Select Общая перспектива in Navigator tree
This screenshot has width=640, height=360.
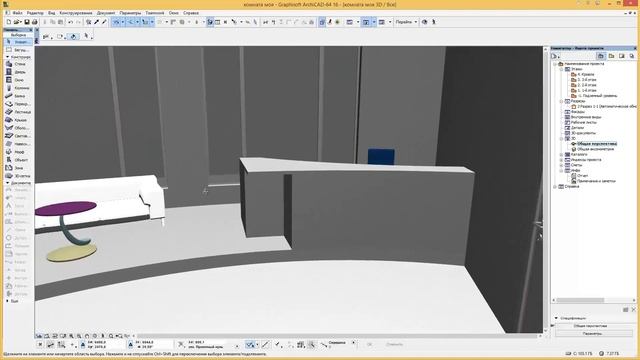coord(597,144)
